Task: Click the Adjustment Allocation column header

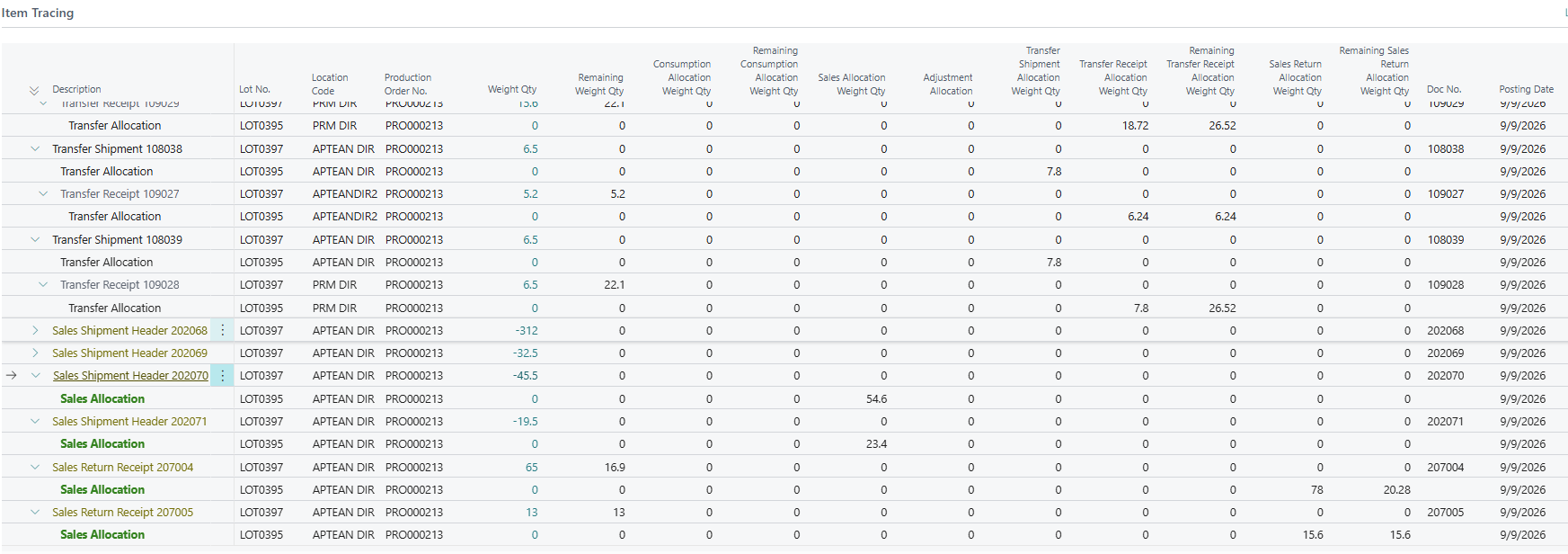Action: (x=947, y=84)
